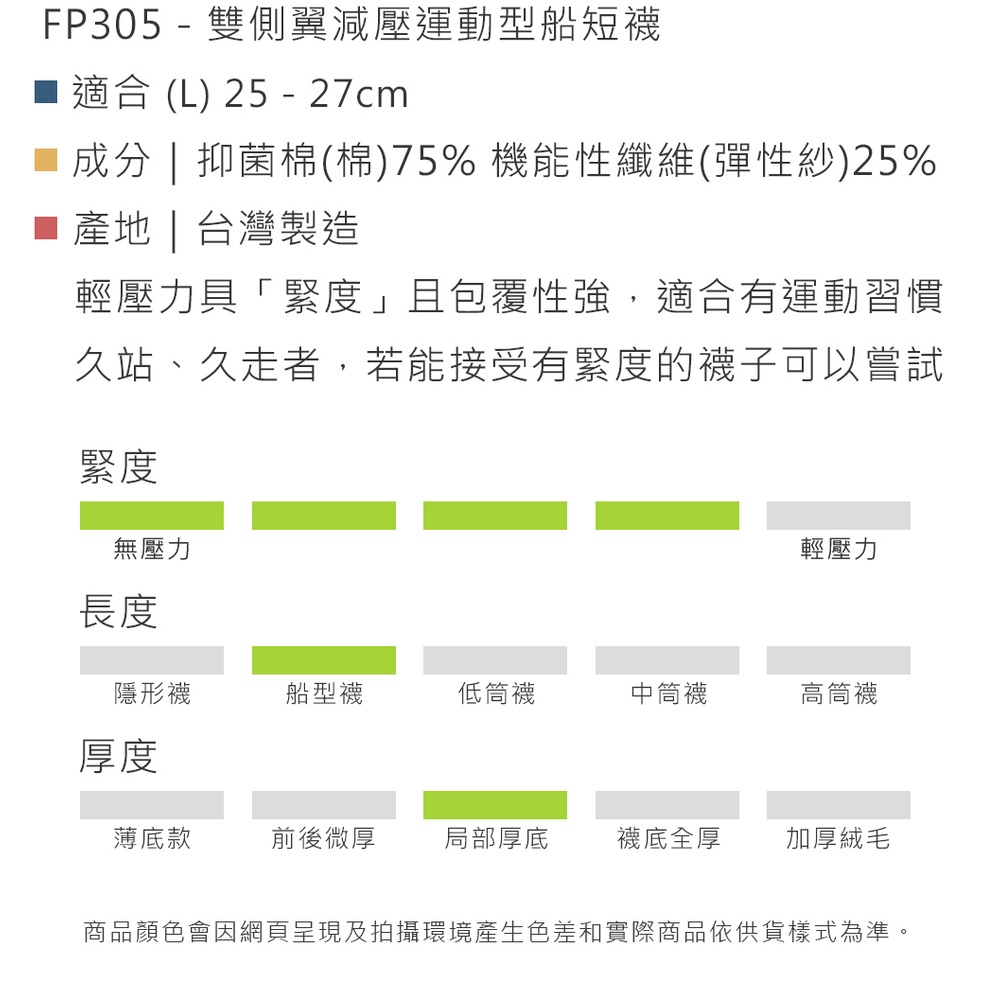The width and height of the screenshot is (1000, 1000).
Task: Click the 厚度 section heading
Action: tap(118, 757)
